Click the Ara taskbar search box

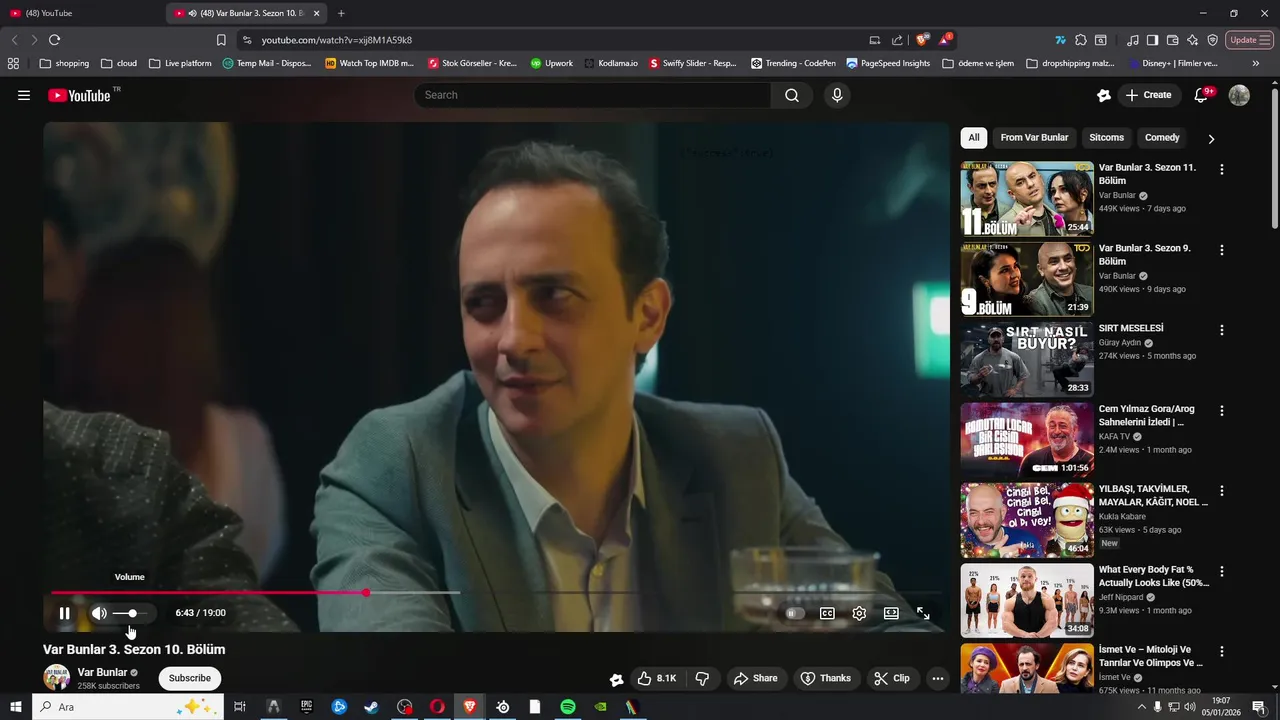(x=128, y=707)
